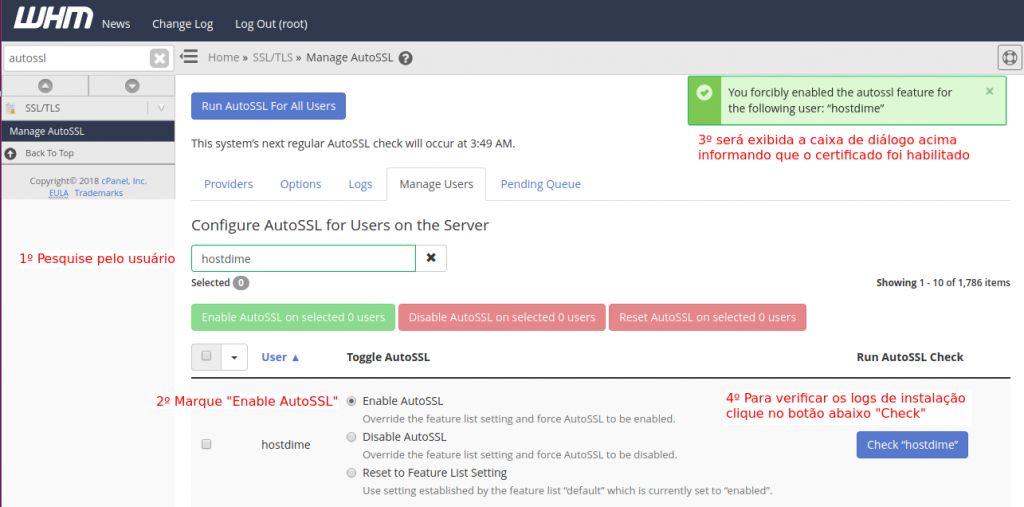Click the green success check icon
Screen dimensions: 1024x507
[x=704, y=93]
